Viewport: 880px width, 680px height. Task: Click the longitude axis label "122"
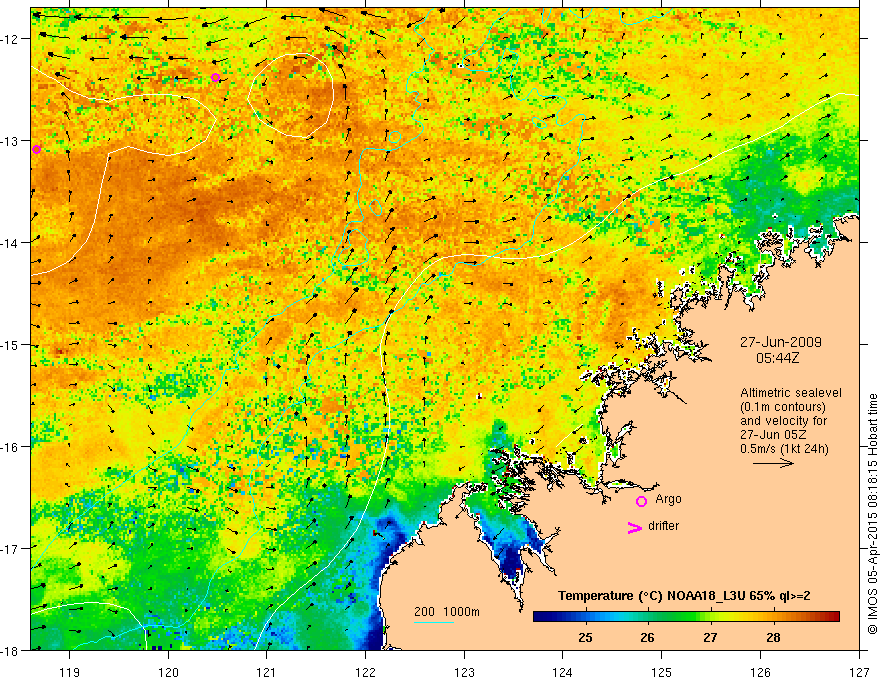point(365,672)
